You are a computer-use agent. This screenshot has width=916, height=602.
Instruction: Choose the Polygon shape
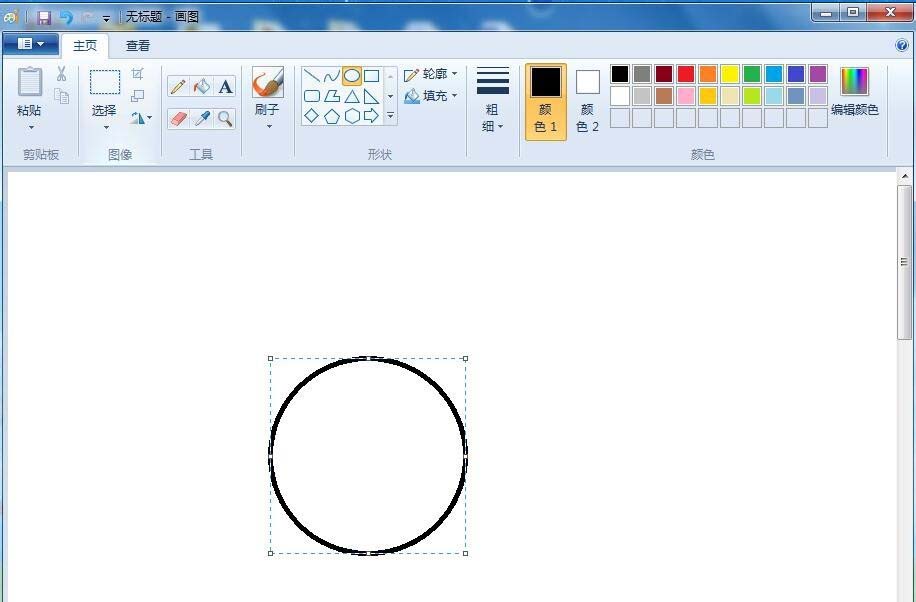click(331, 96)
